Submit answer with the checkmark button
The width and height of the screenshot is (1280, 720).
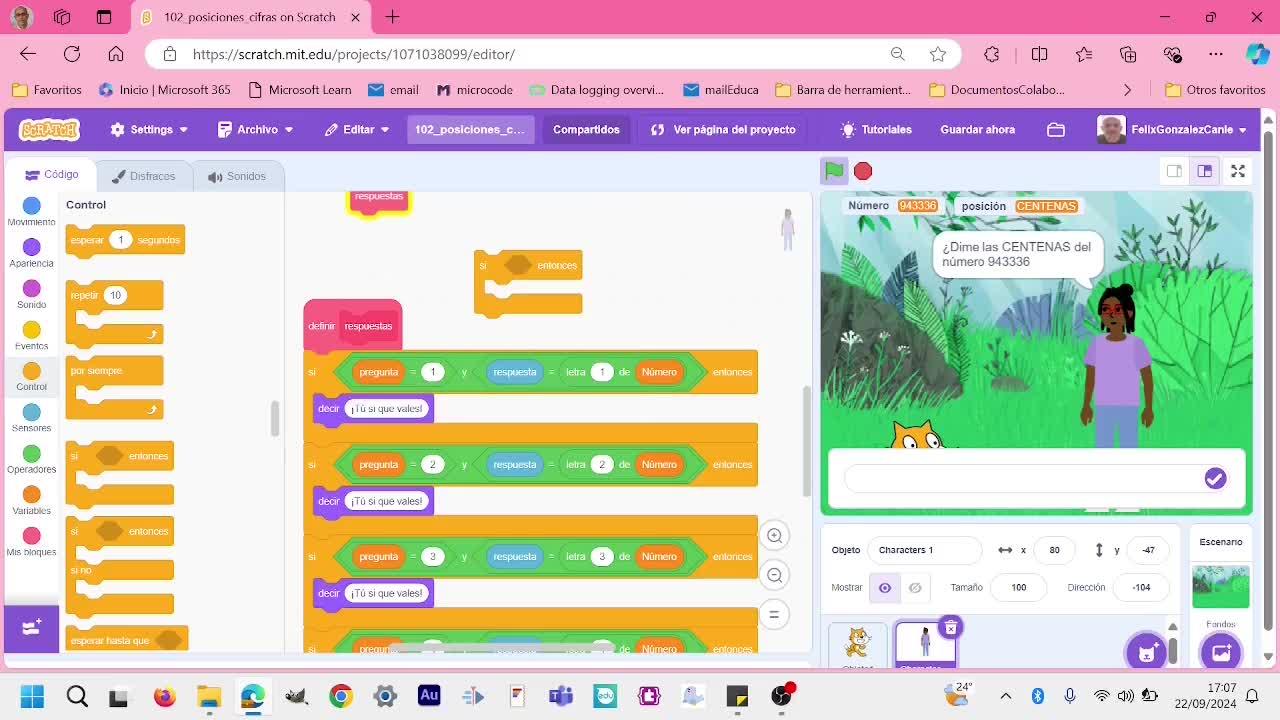pyautogui.click(x=1215, y=479)
